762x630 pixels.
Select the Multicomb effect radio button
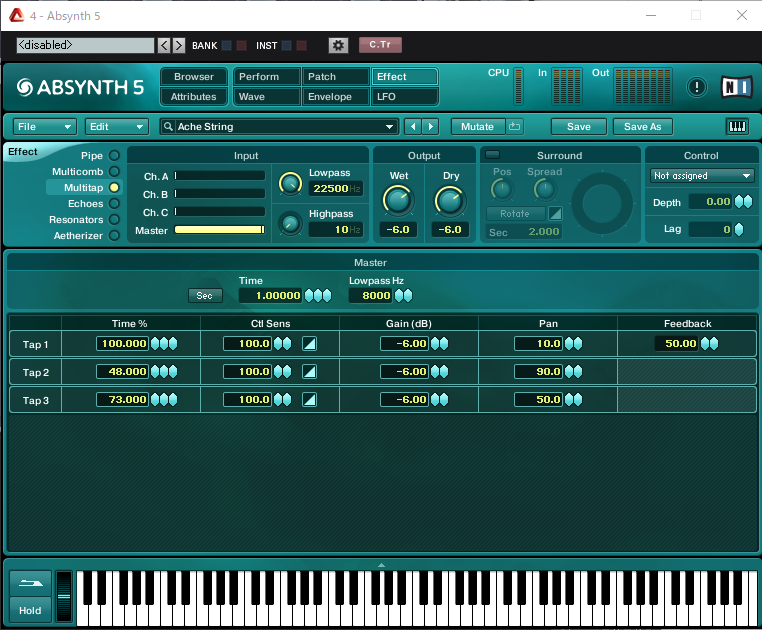(114, 172)
